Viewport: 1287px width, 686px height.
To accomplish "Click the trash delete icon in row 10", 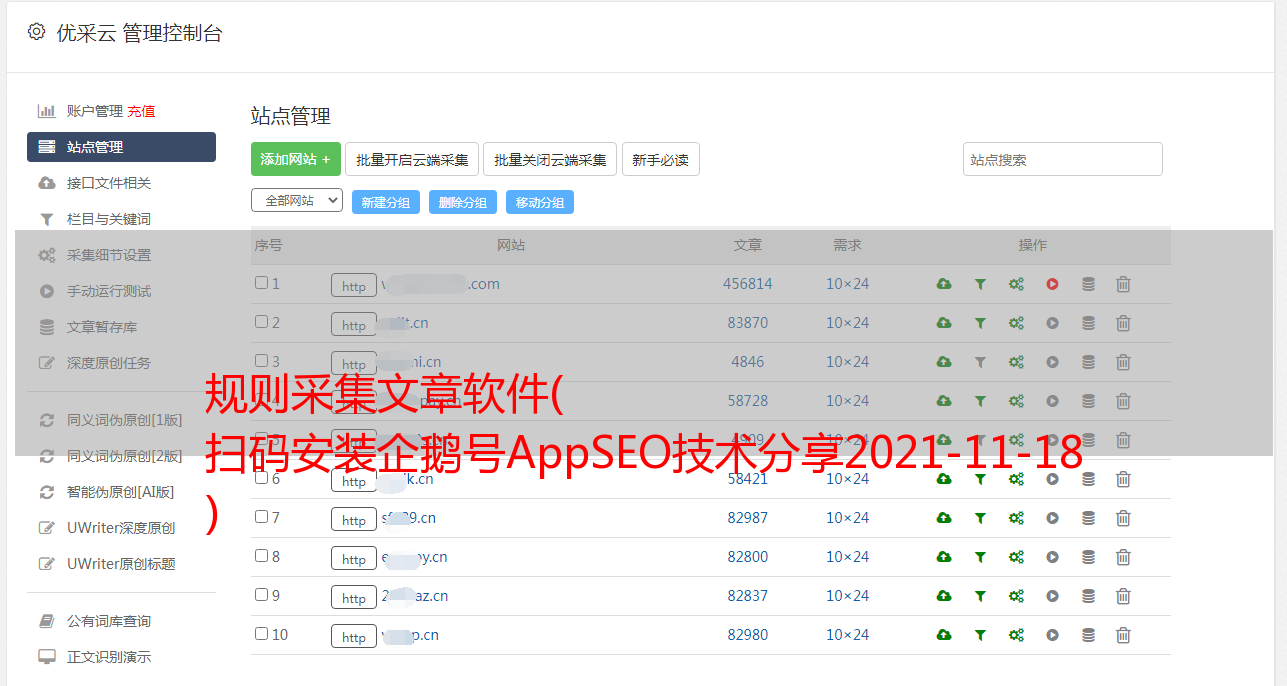I will [x=1123, y=635].
